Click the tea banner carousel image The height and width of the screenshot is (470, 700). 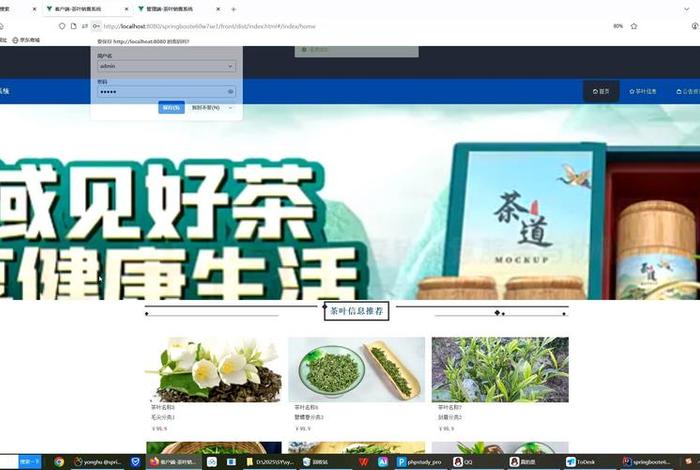click(350, 202)
